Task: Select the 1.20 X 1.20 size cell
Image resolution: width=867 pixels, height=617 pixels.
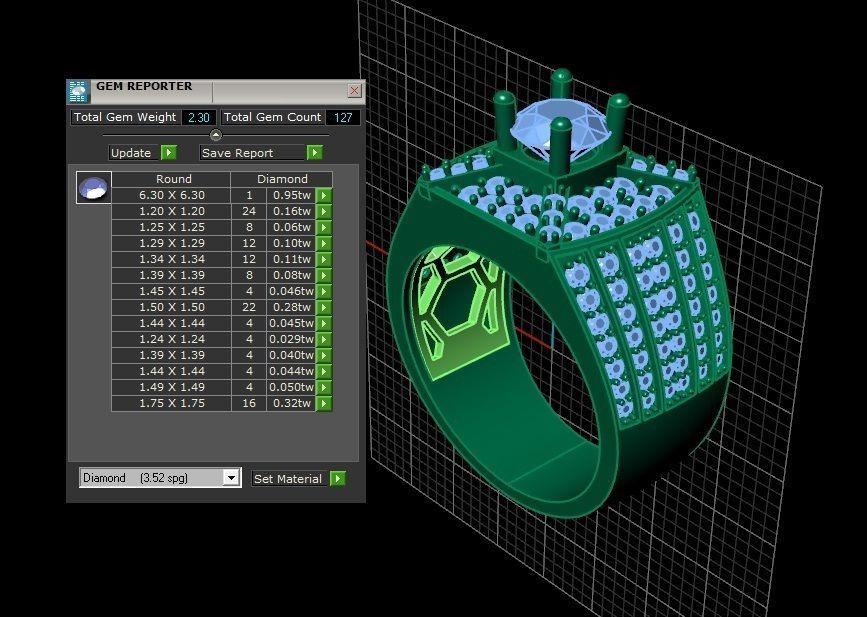Action: click(171, 211)
